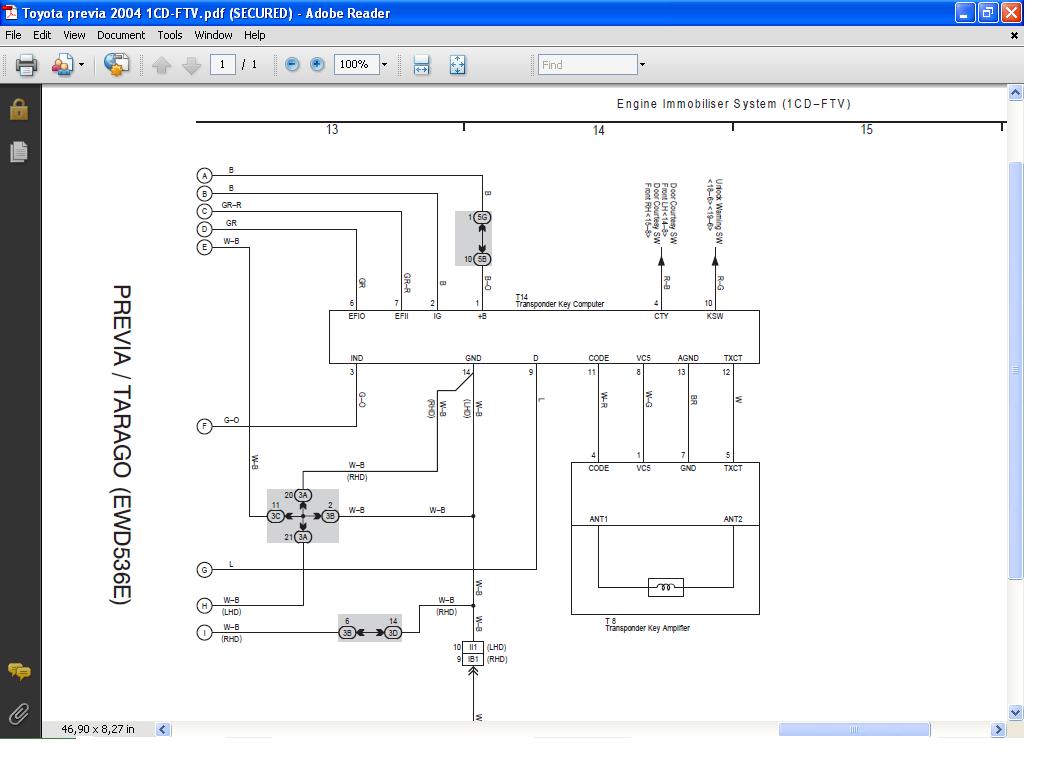1037x778 pixels.
Task: Expand the collaborate icon dropdown arrow
Action: pyautogui.click(x=82, y=66)
